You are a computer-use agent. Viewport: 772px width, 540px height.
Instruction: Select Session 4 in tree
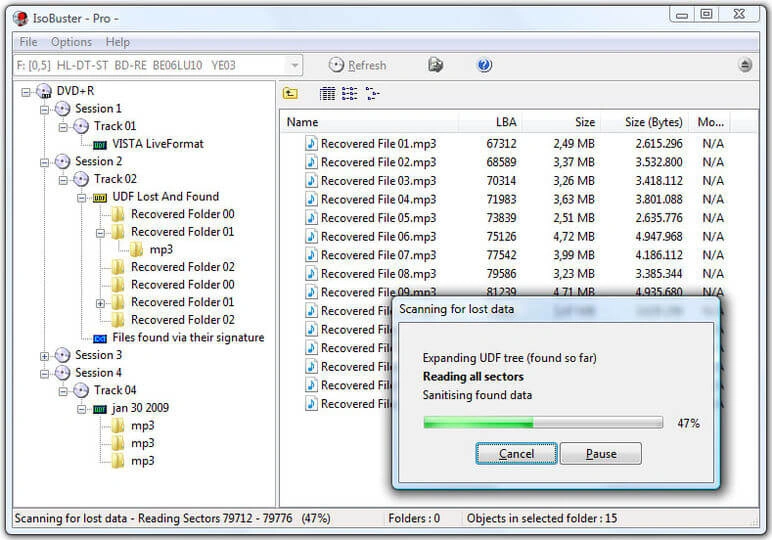[x=98, y=373]
